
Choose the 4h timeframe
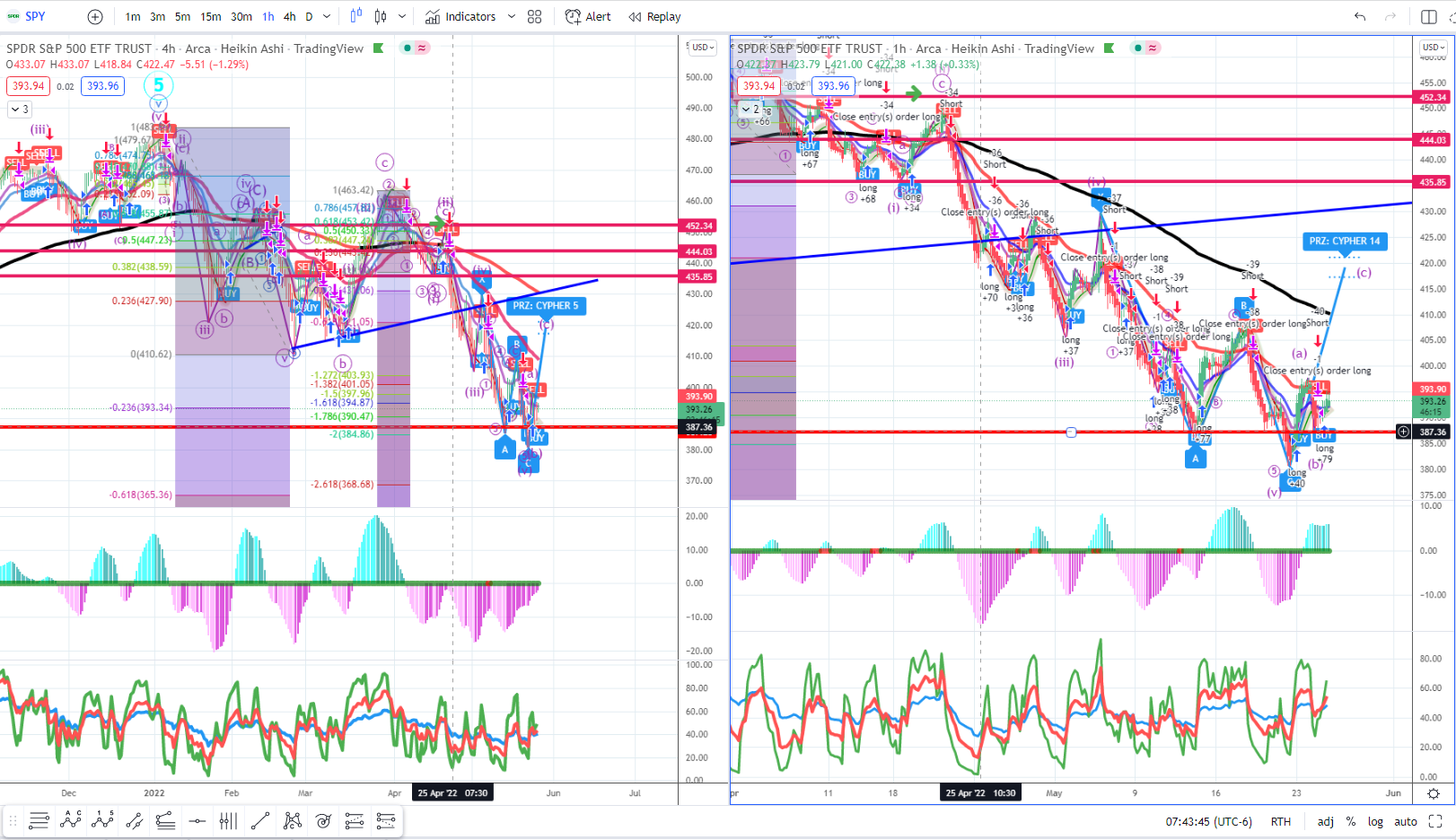tap(289, 16)
